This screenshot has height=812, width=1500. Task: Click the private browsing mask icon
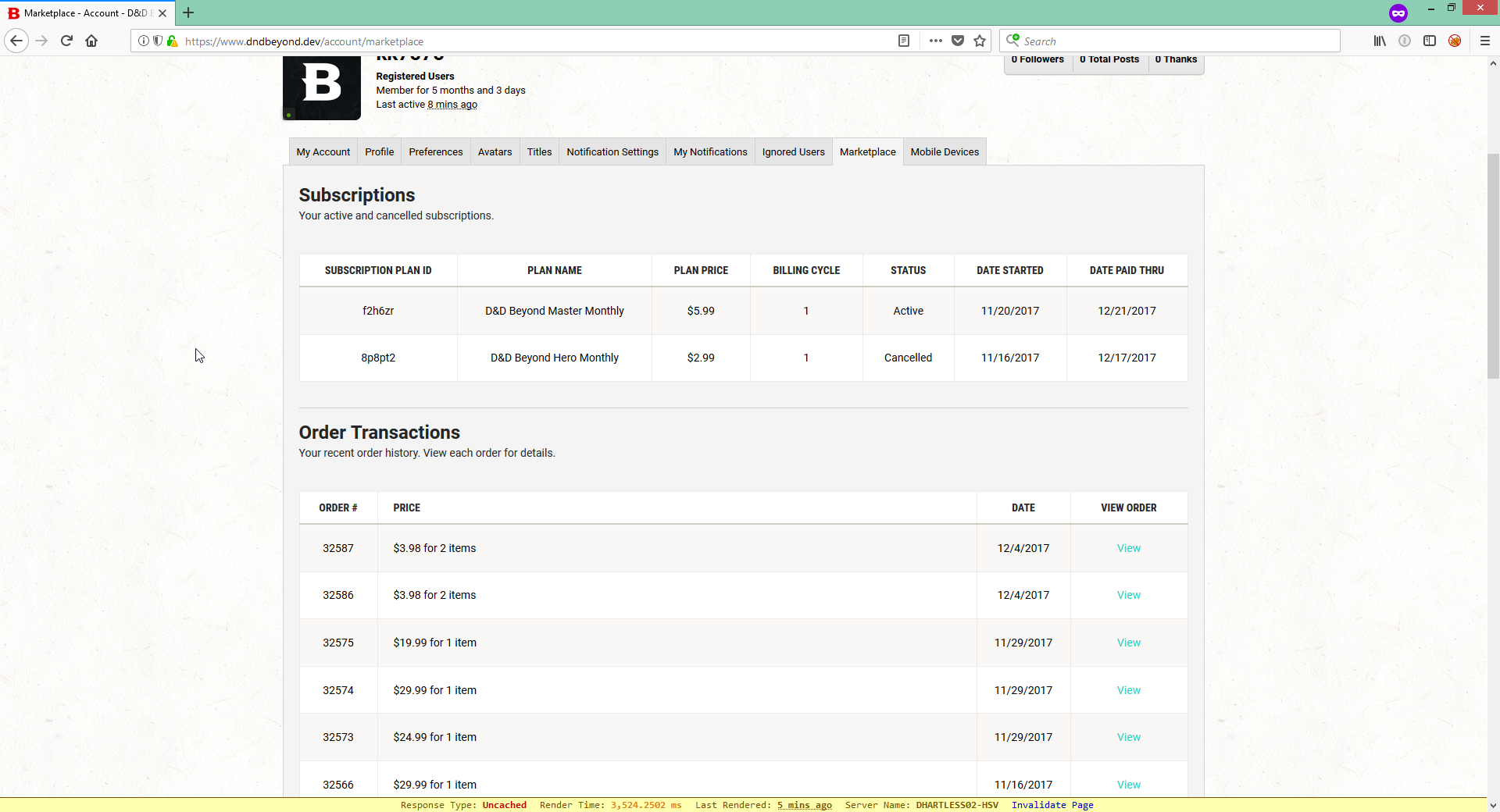[1398, 12]
